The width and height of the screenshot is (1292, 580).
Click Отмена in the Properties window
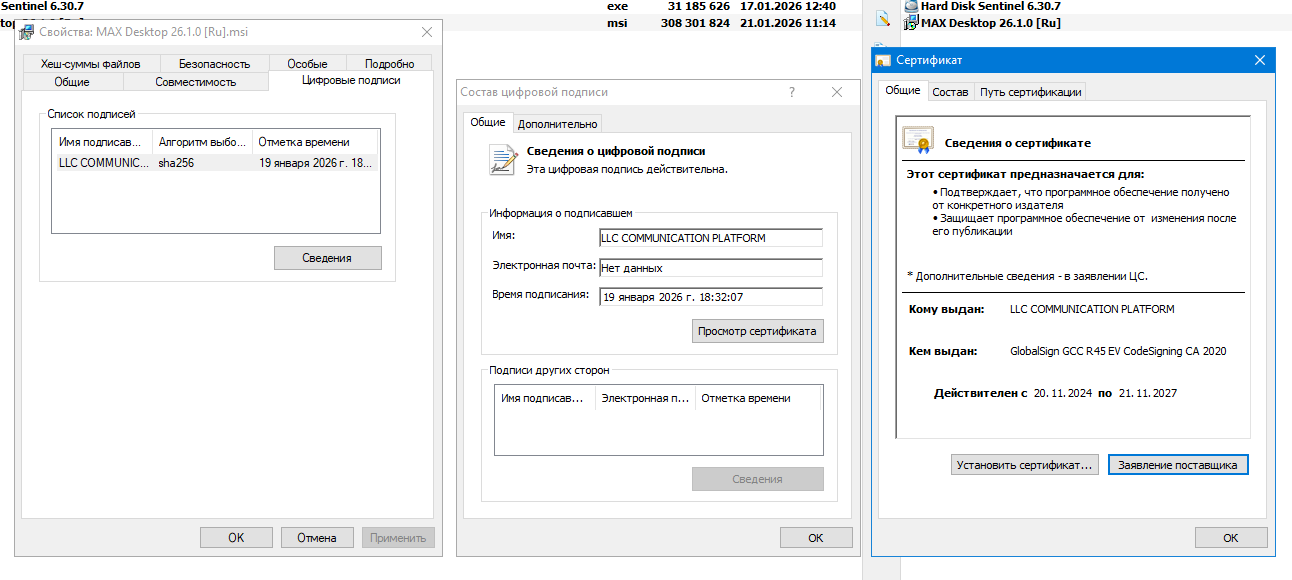(317, 538)
